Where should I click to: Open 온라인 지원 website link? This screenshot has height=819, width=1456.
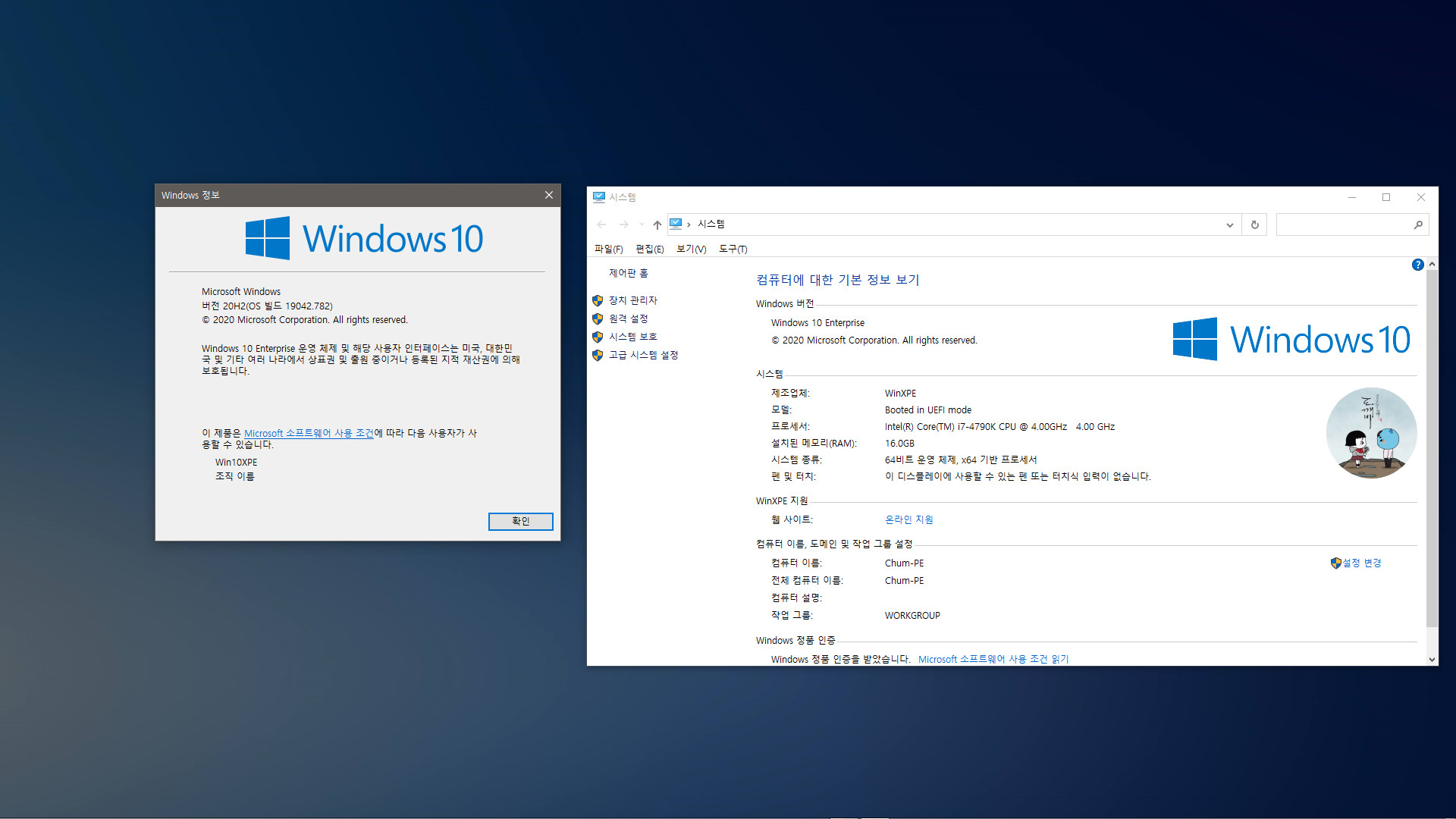coord(908,519)
